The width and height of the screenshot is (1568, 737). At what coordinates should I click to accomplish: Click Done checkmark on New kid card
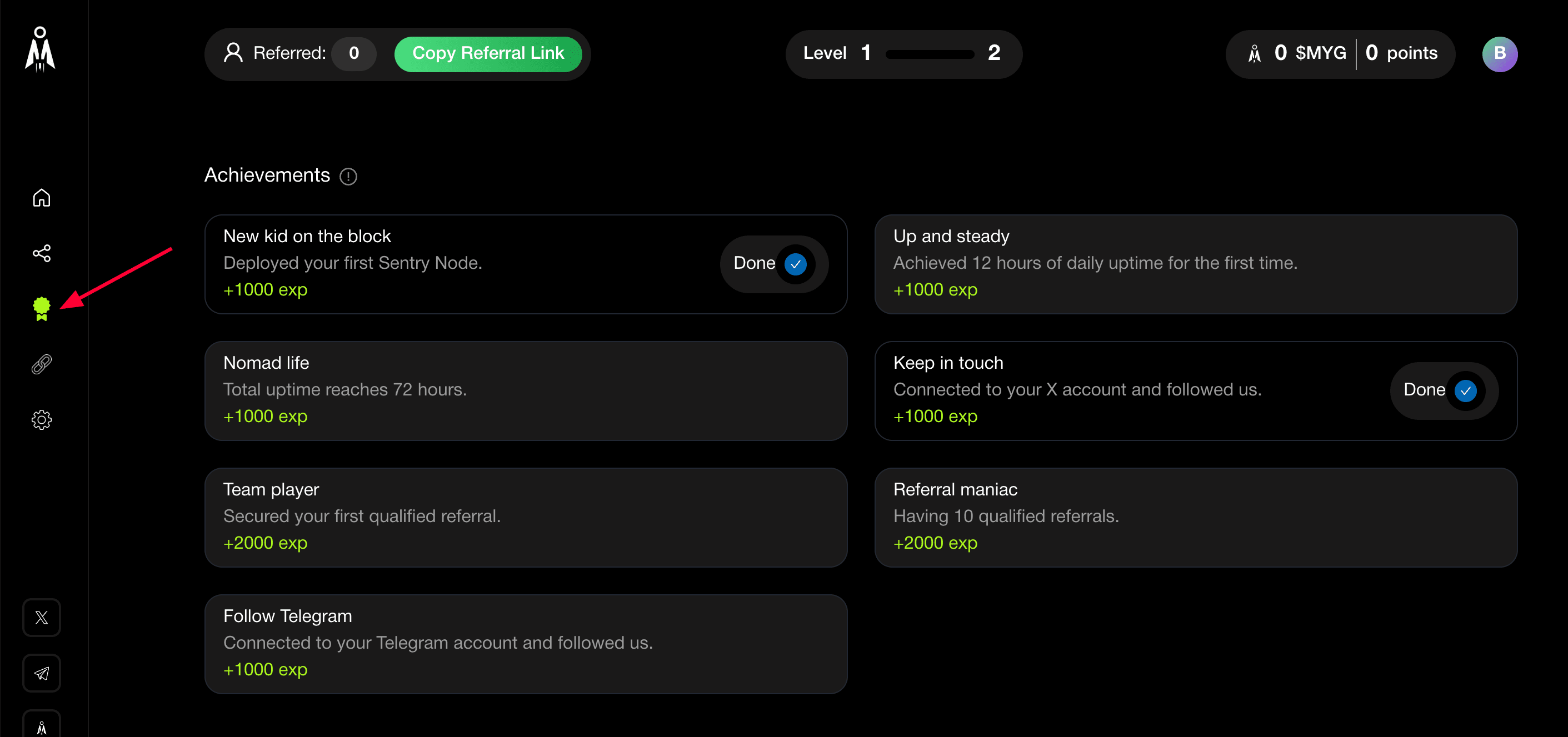(x=795, y=264)
